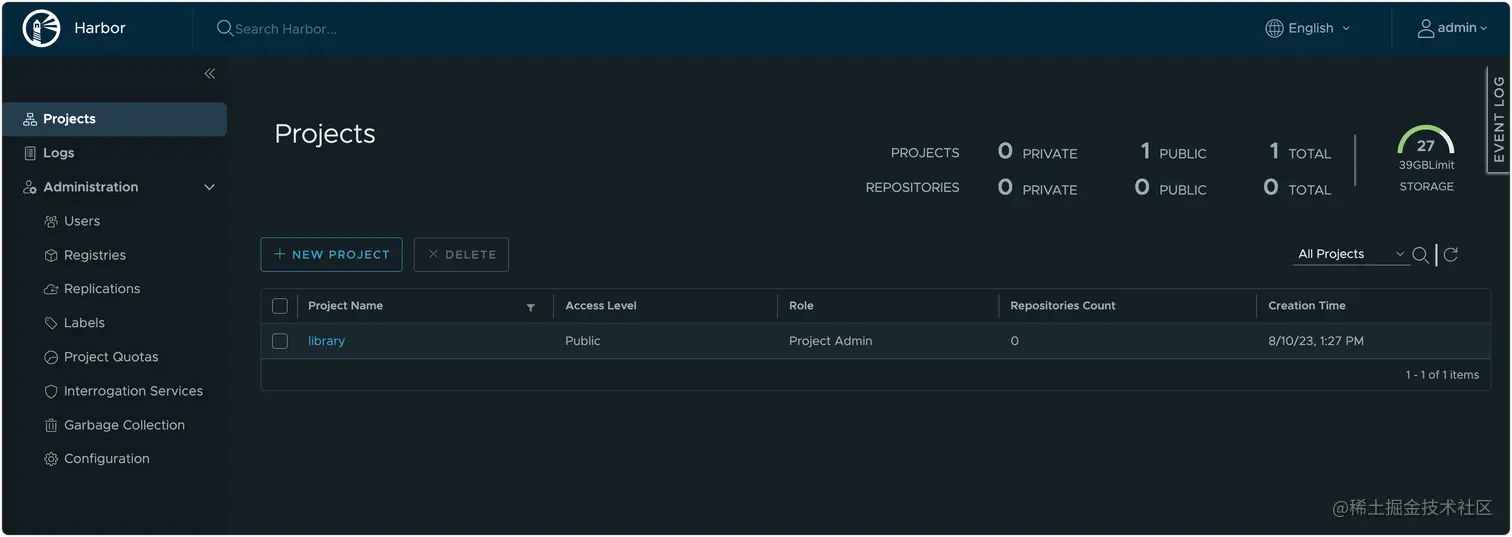
Task: Click the Projects sidebar icon
Action: point(30,119)
